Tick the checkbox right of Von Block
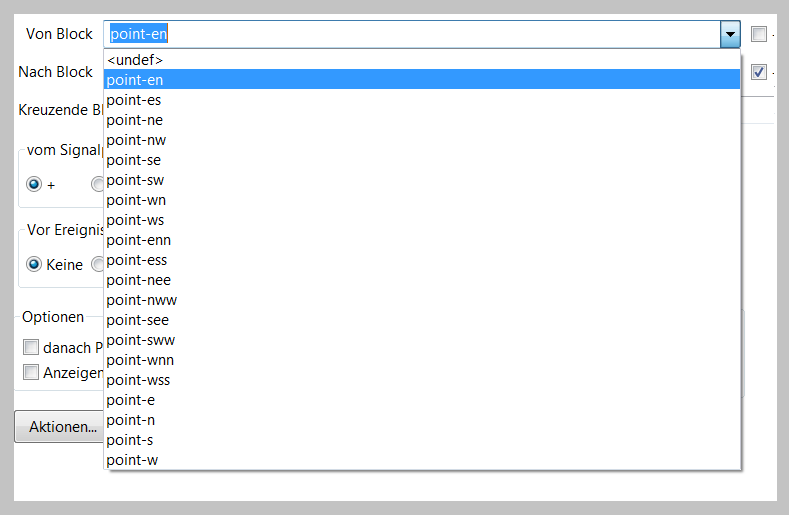This screenshot has width=789, height=515. coord(759,34)
